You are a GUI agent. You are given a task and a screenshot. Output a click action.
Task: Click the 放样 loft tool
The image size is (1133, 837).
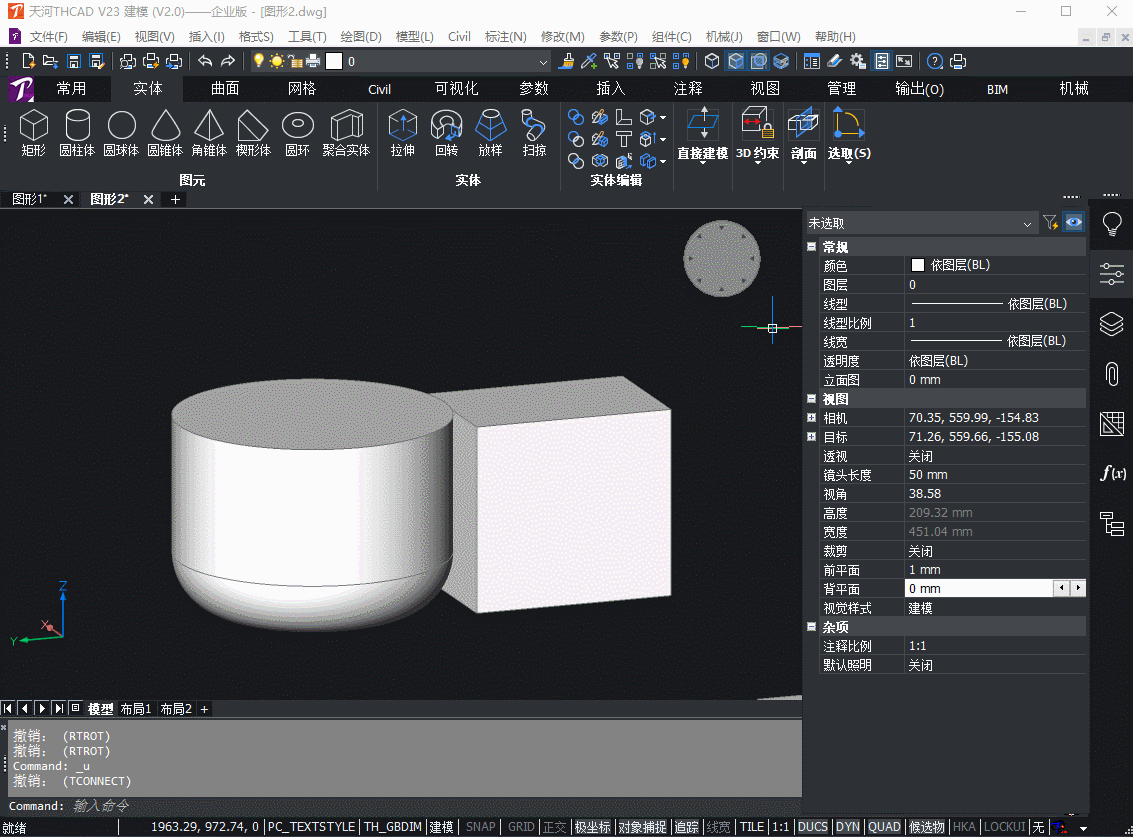pos(490,133)
